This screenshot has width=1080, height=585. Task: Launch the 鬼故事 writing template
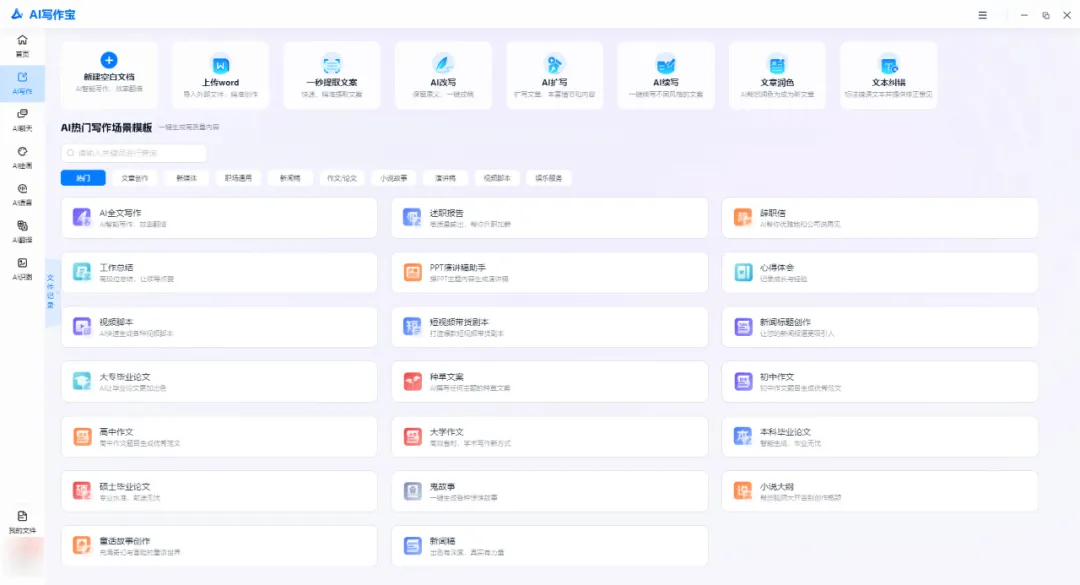(548, 490)
